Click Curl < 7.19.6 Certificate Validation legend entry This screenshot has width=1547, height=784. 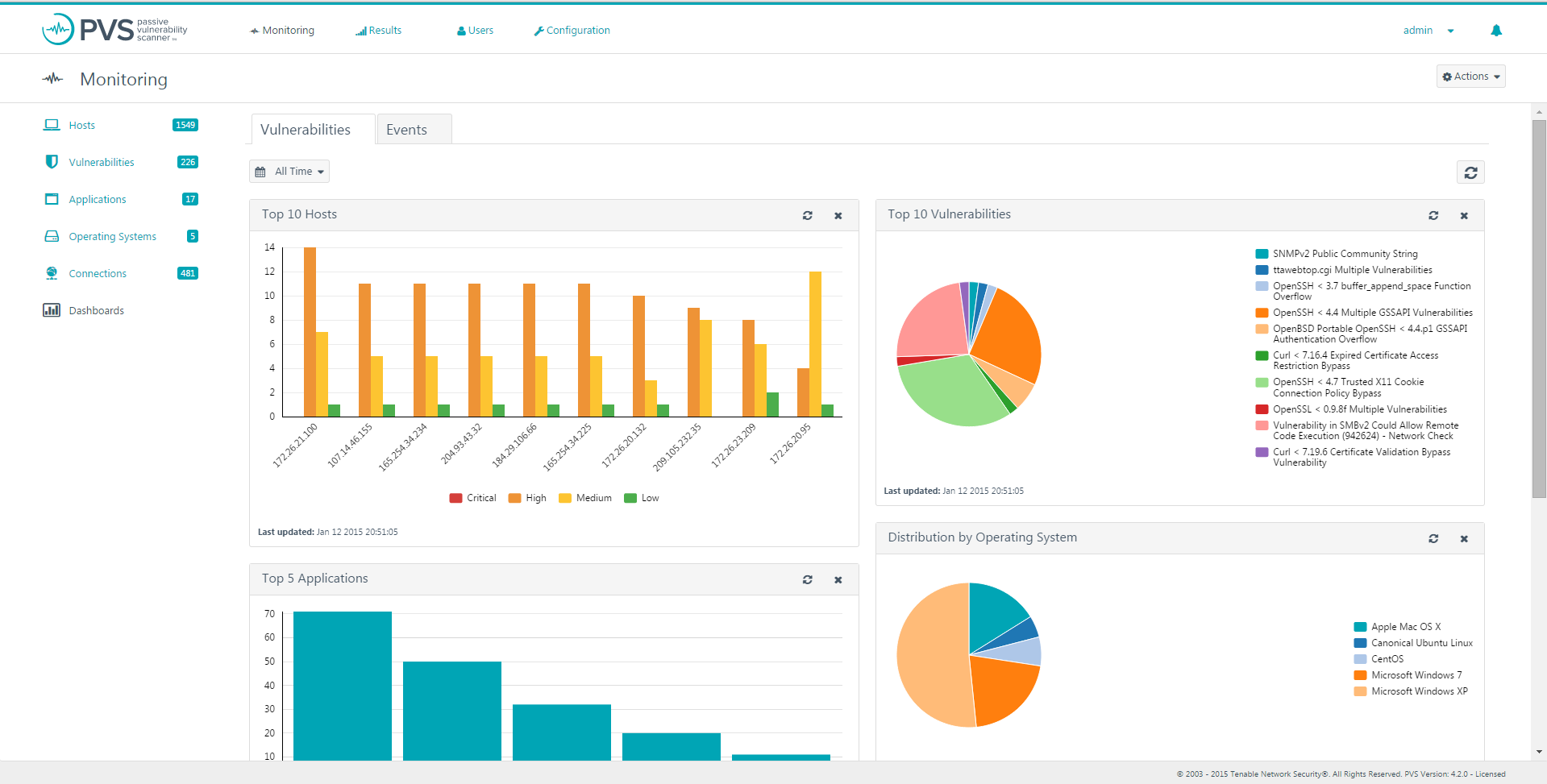click(1353, 457)
